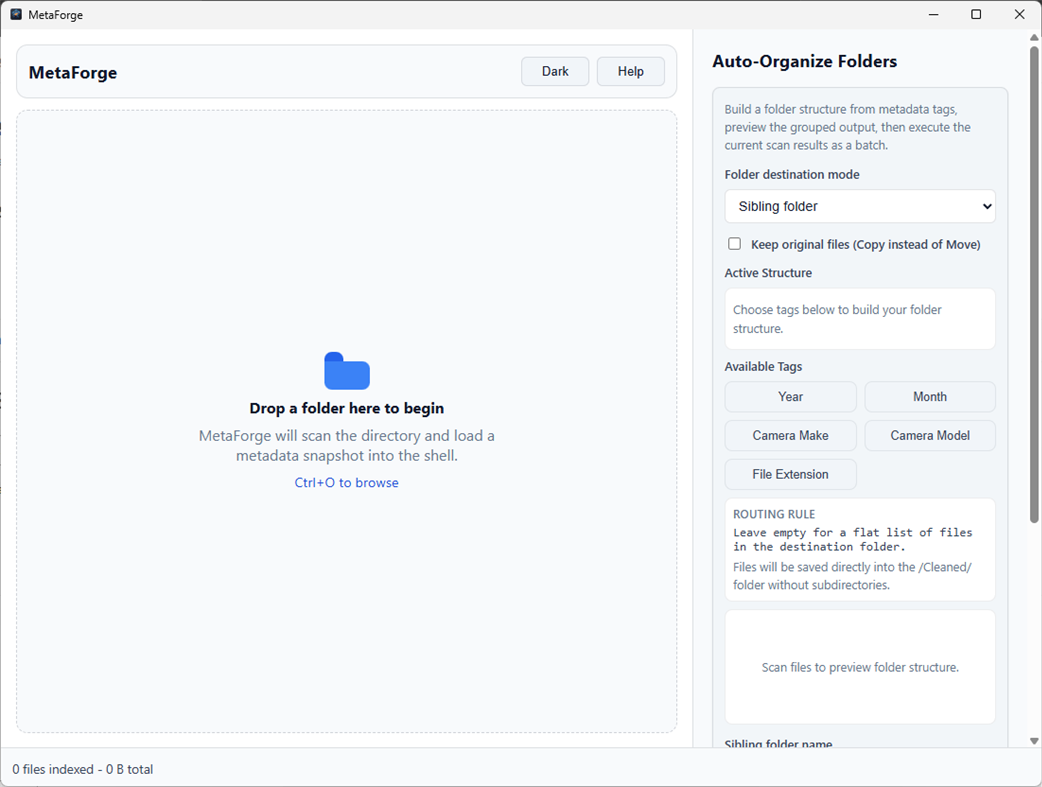Viewport: 1042px width, 787px height.
Task: Select the Camera Make tag
Action: (790, 435)
